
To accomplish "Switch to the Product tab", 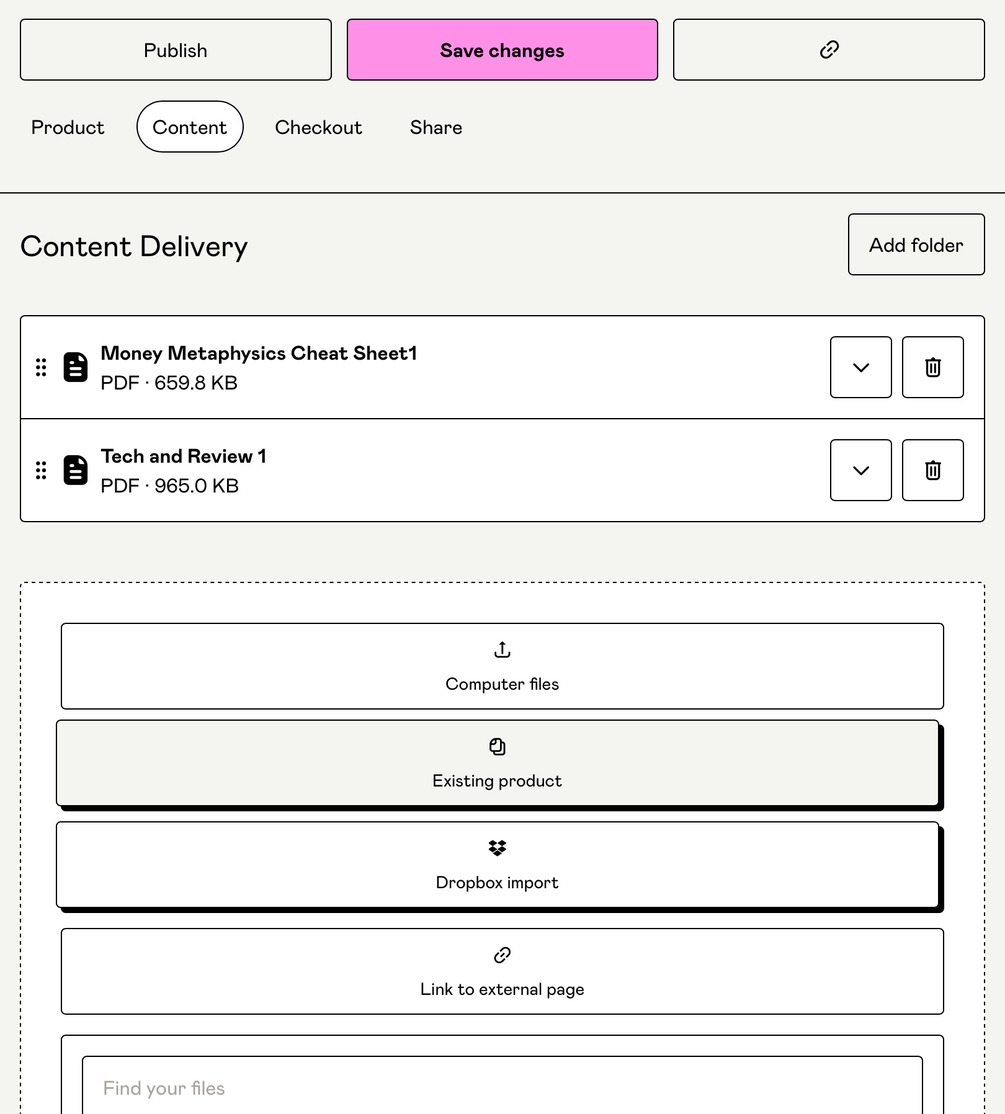I will (68, 127).
